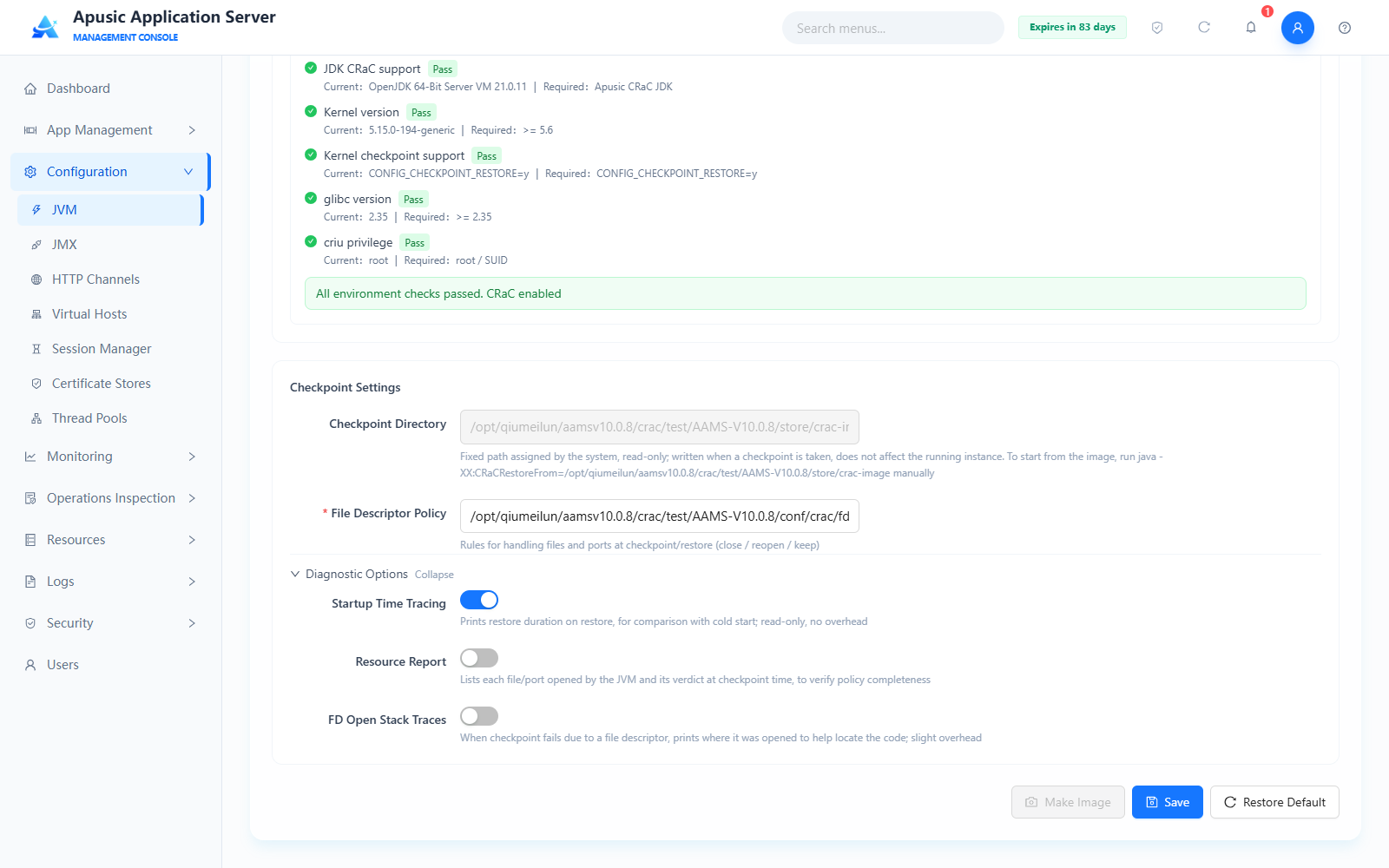
Task: Click the Configuration gear icon
Action: 30,172
